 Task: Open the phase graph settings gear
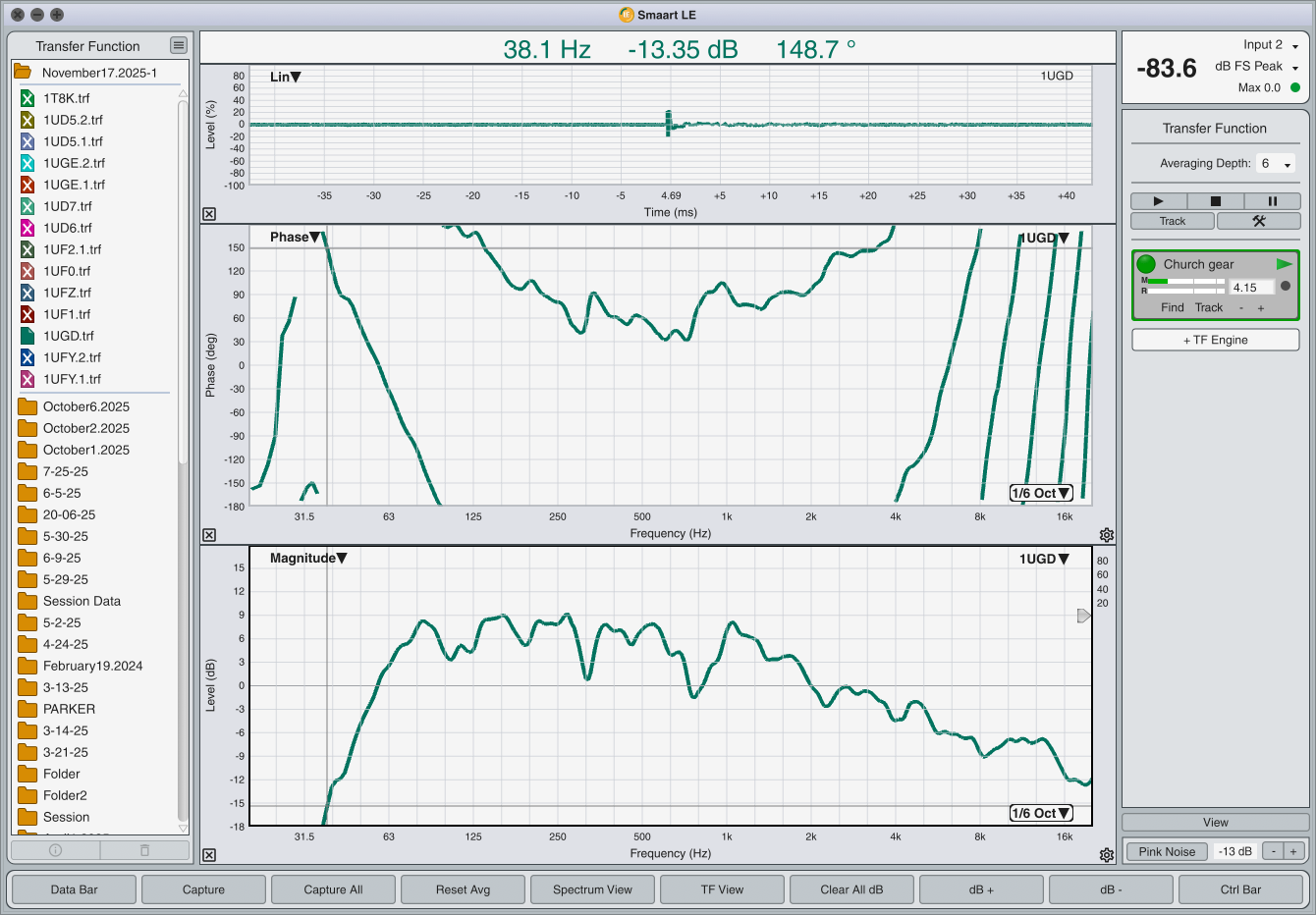[x=1107, y=535]
